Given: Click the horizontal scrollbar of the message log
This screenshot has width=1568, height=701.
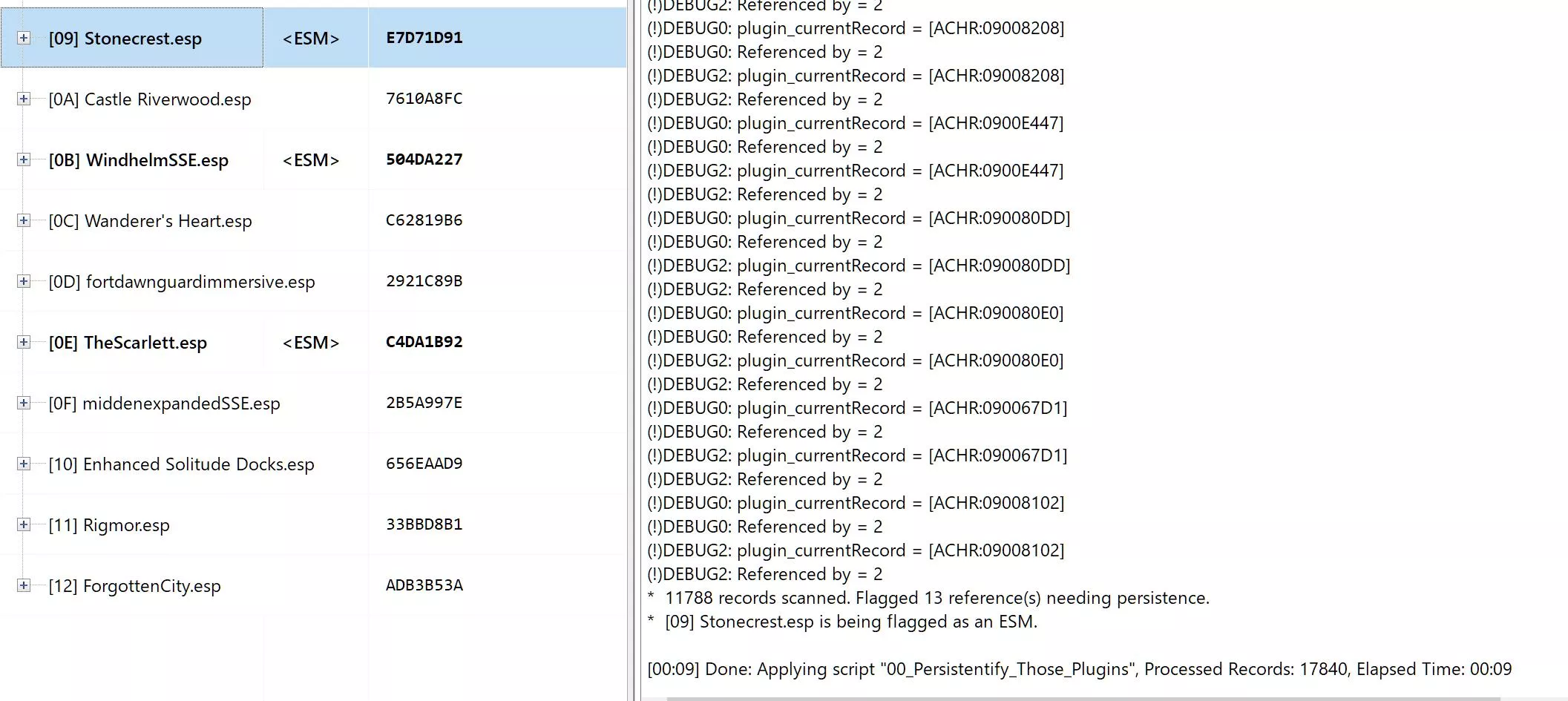Looking at the screenshot, I should tap(1083, 698).
